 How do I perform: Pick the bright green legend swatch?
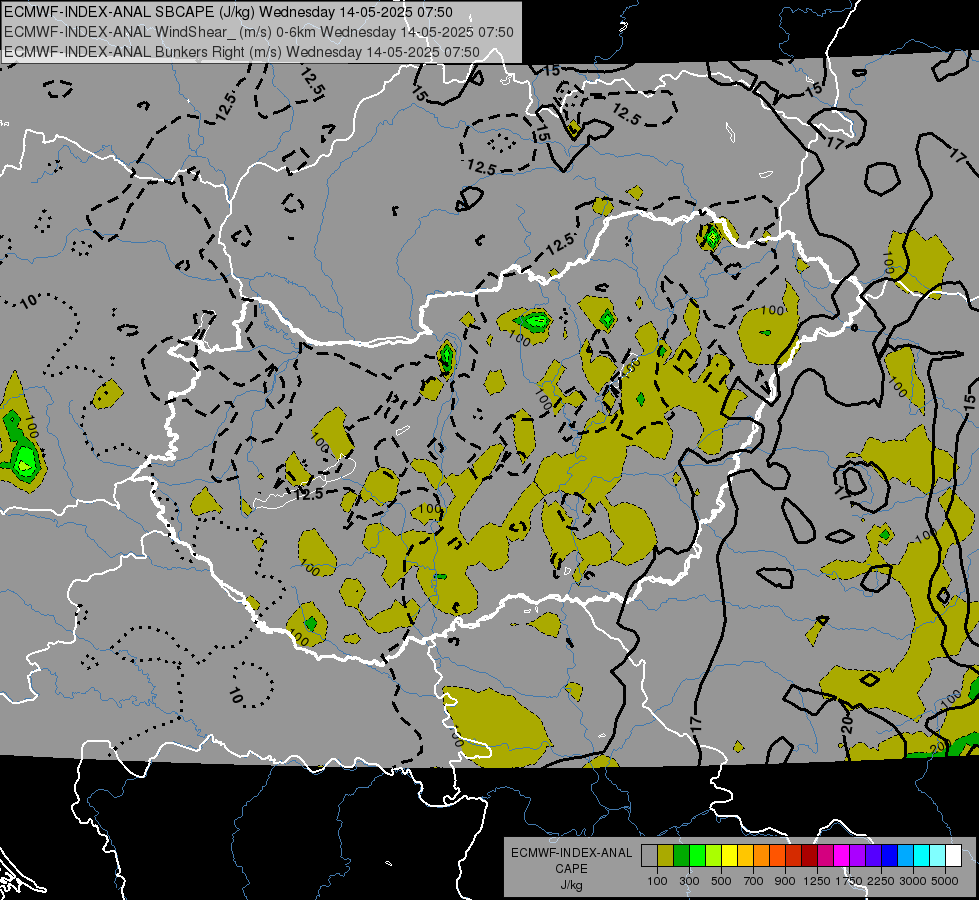pyautogui.click(x=697, y=856)
